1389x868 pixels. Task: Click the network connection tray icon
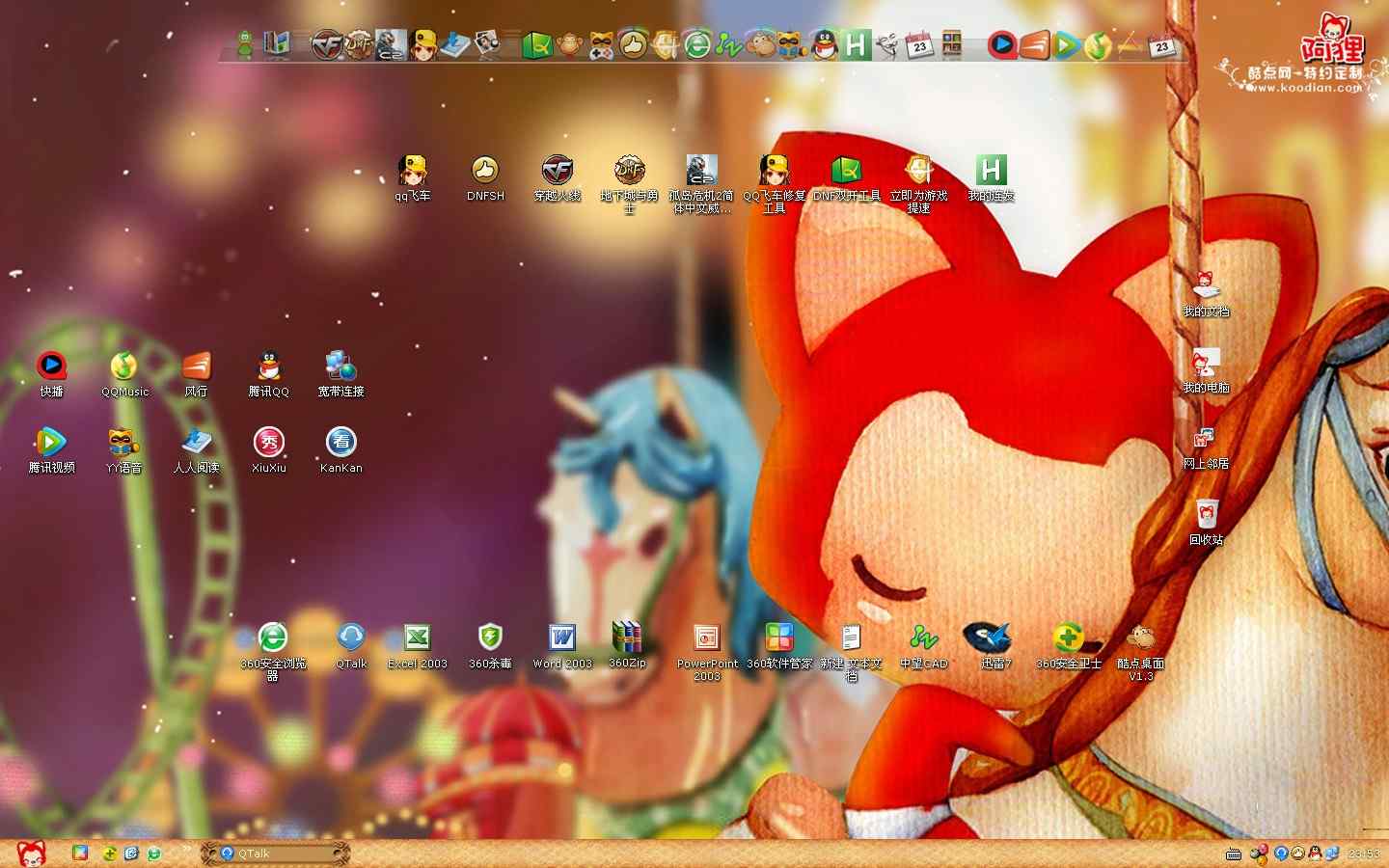tap(1331, 854)
